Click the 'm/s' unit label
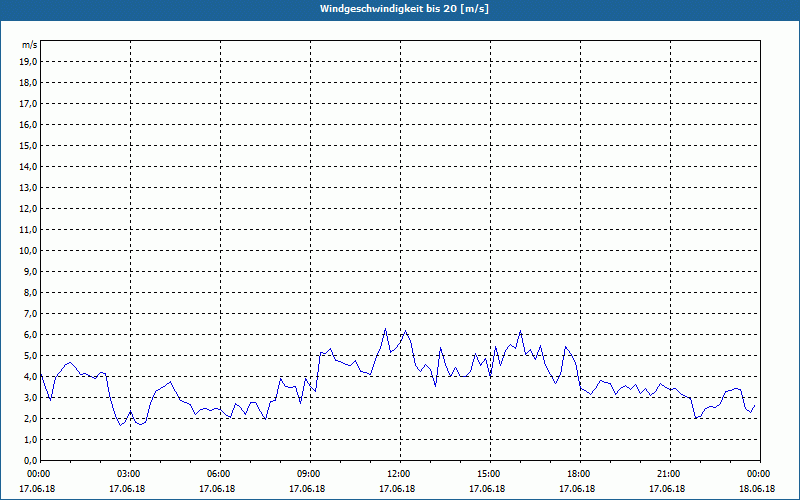This screenshot has width=800, height=500. (29, 45)
